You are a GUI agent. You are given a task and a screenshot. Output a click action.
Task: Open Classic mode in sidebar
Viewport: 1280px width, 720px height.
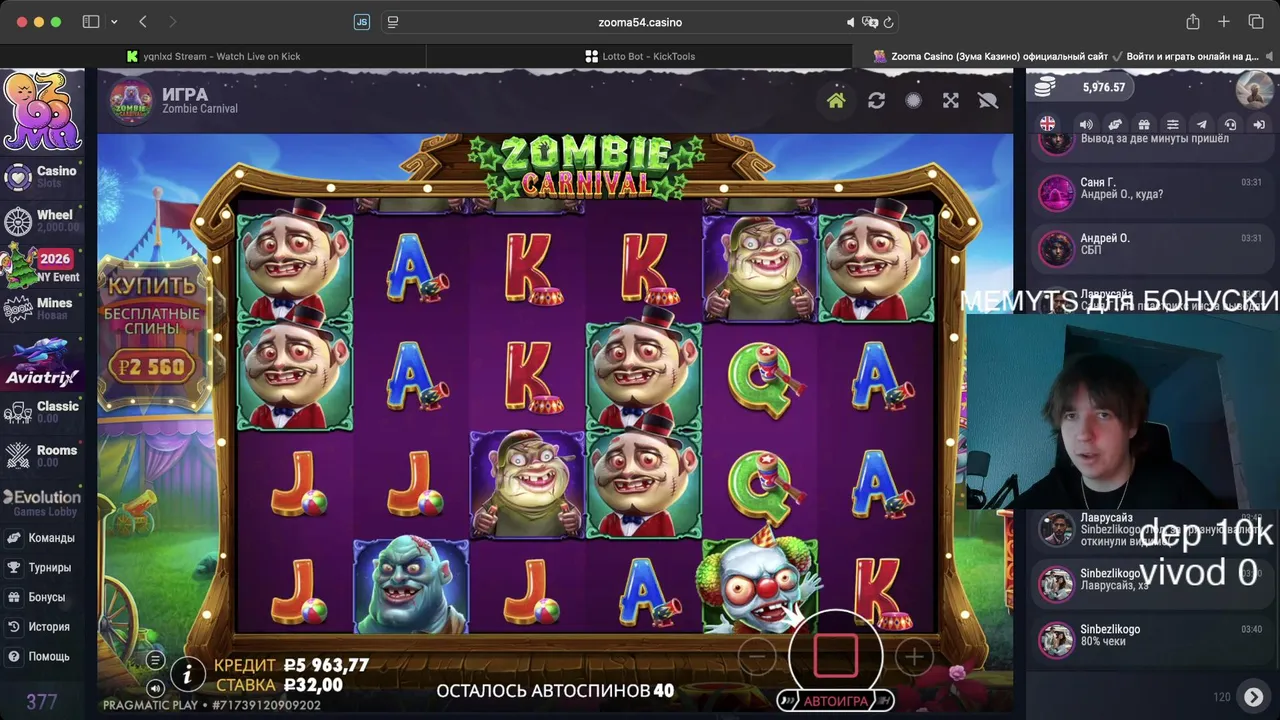(42, 412)
